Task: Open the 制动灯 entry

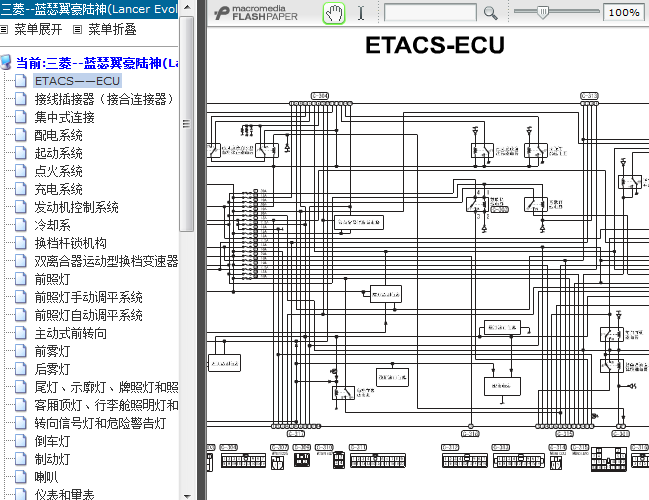Action: (x=52, y=459)
